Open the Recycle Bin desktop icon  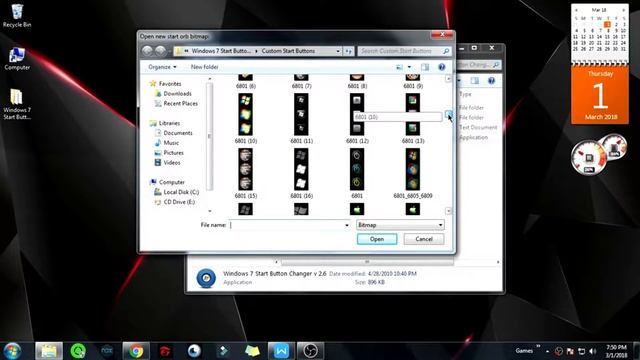tap(17, 16)
